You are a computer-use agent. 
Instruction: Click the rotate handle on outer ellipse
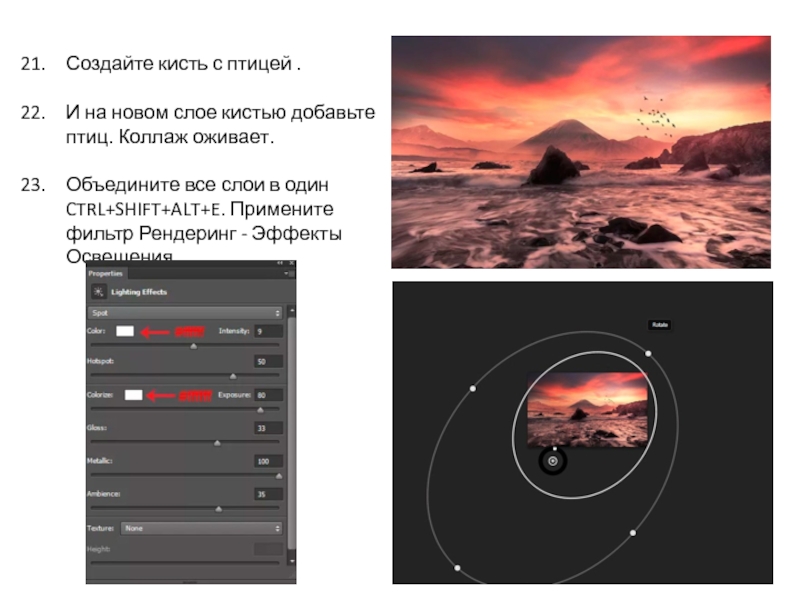[x=648, y=353]
